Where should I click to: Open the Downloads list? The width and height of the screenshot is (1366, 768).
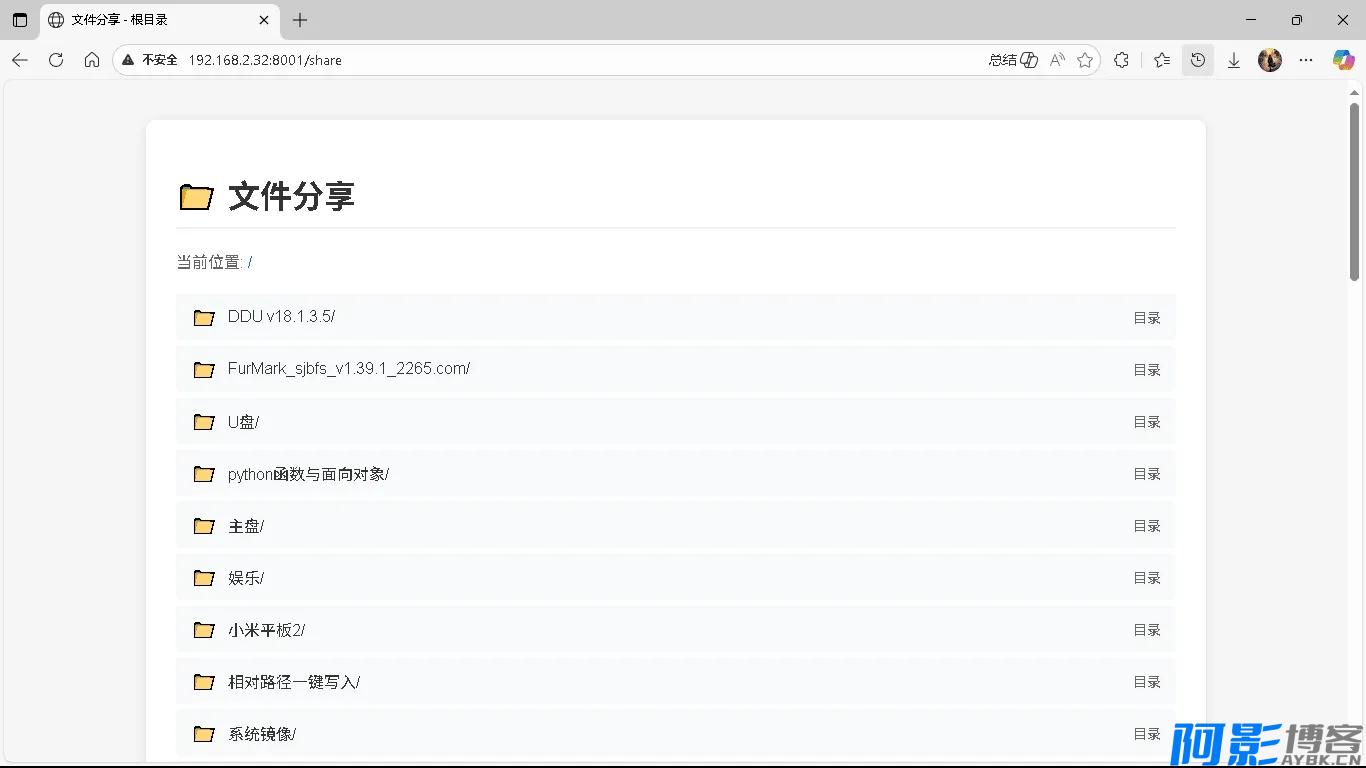[x=1233, y=60]
